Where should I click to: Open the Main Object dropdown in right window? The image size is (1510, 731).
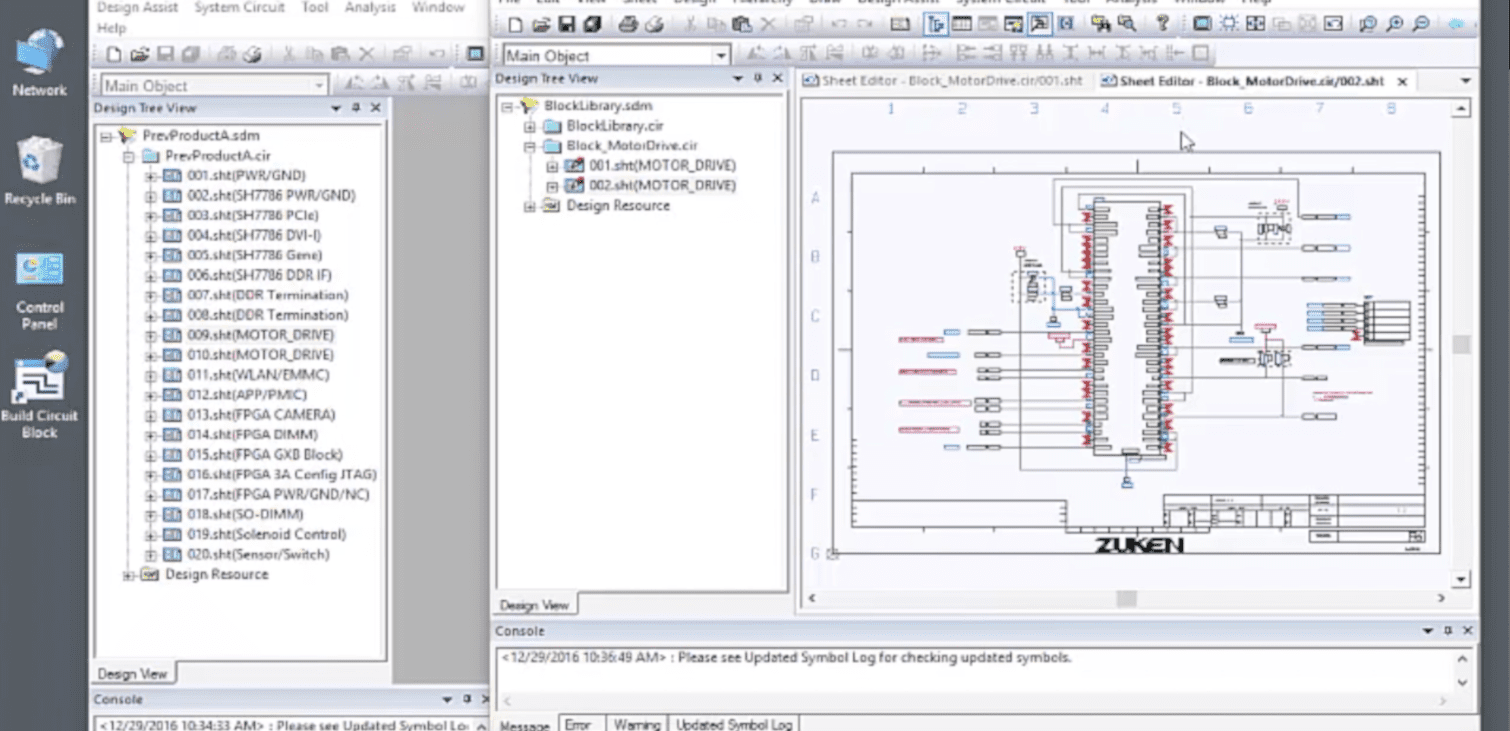tap(721, 56)
